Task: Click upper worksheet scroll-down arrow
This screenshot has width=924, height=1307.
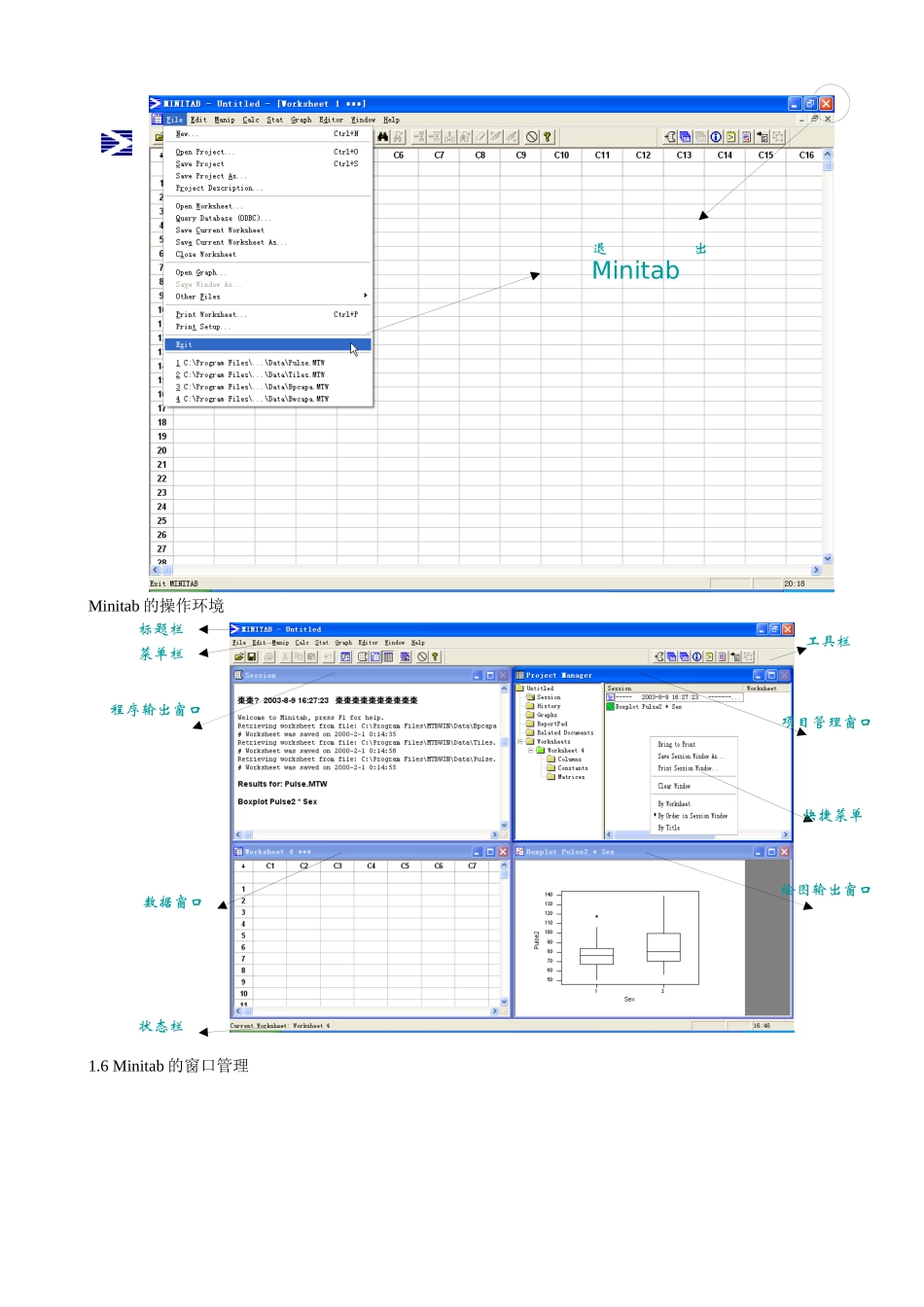Action: pos(828,558)
